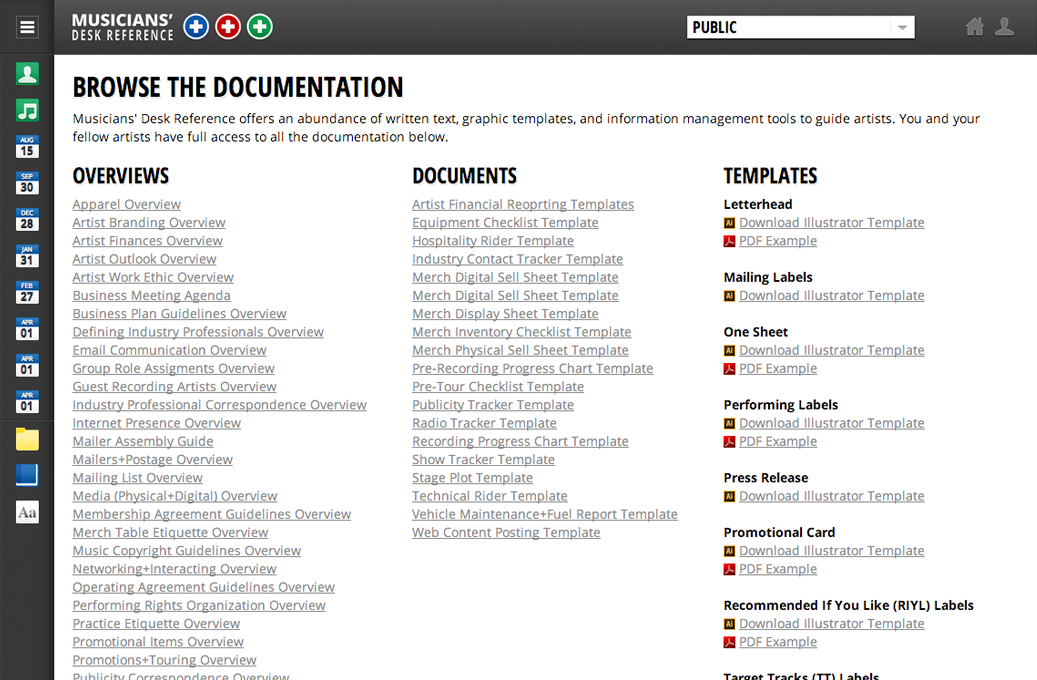Open Stage Plot Template link
The width and height of the screenshot is (1037, 680).
(472, 478)
